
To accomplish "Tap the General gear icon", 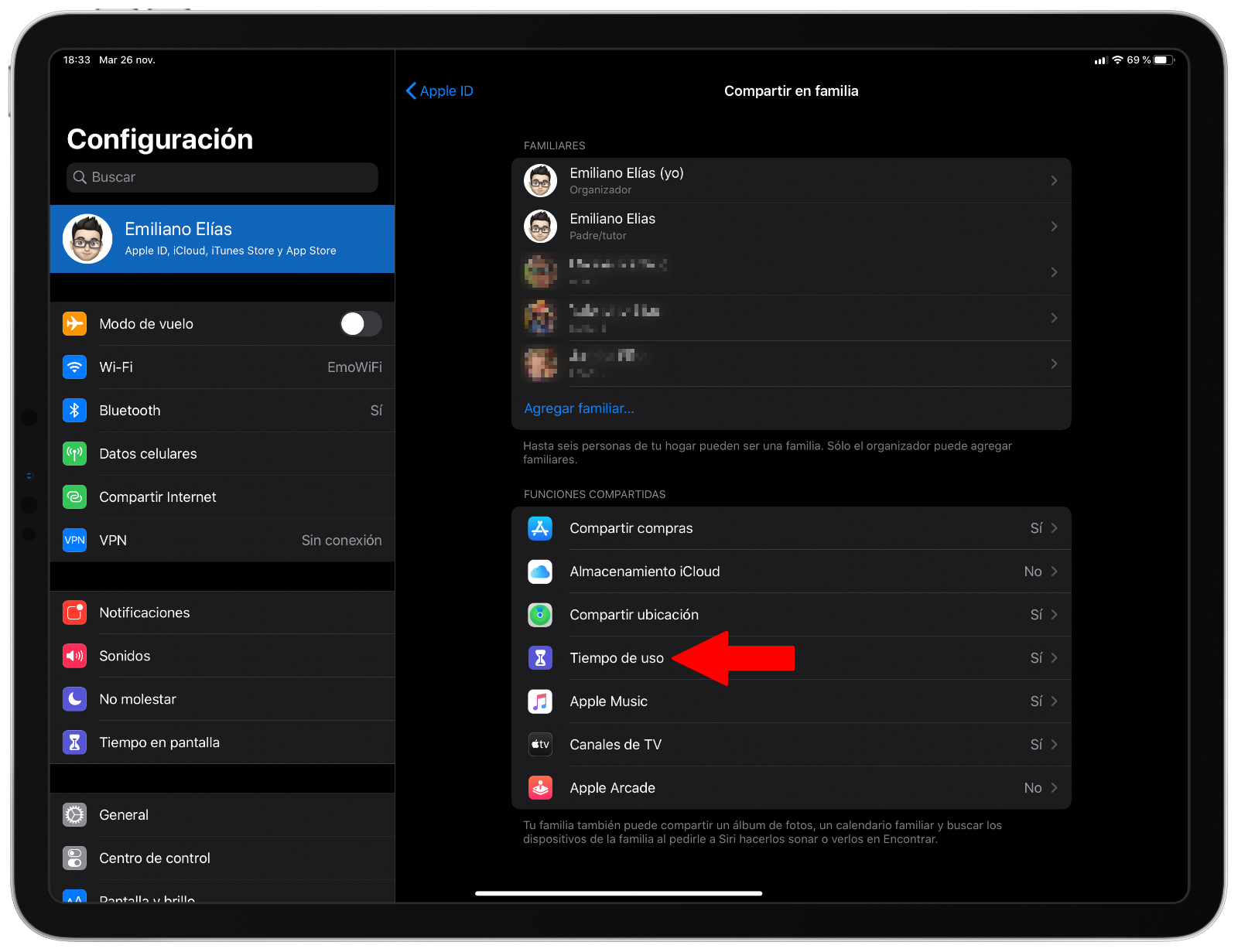I will coord(74,814).
